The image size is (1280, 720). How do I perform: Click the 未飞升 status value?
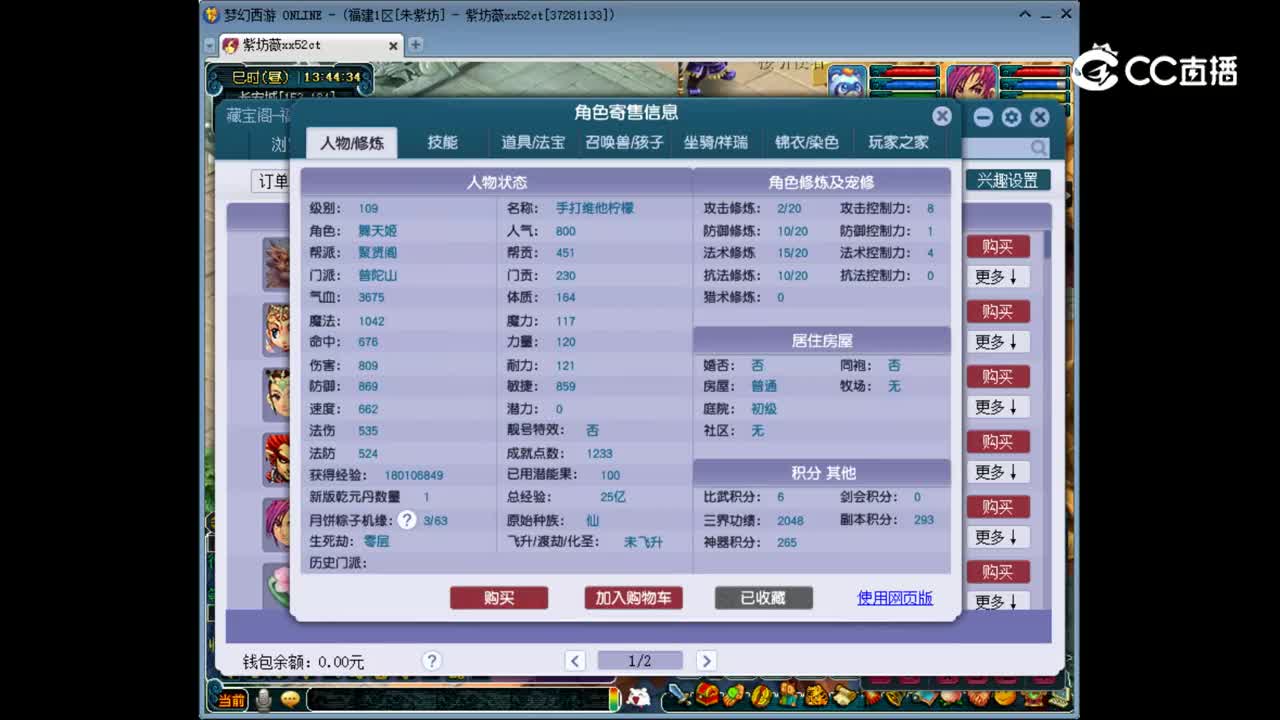(643, 542)
